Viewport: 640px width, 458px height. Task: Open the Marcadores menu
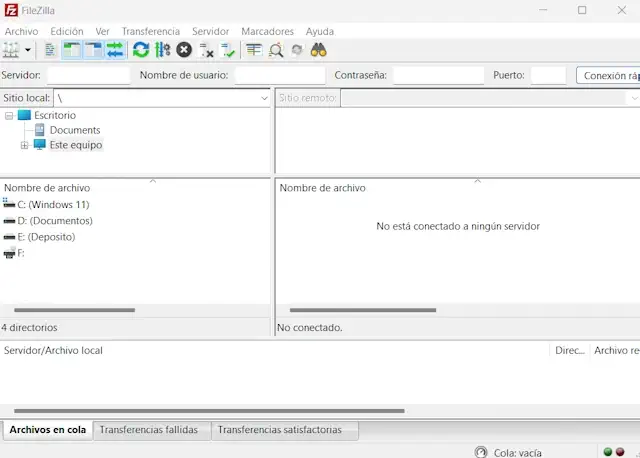coord(267,31)
